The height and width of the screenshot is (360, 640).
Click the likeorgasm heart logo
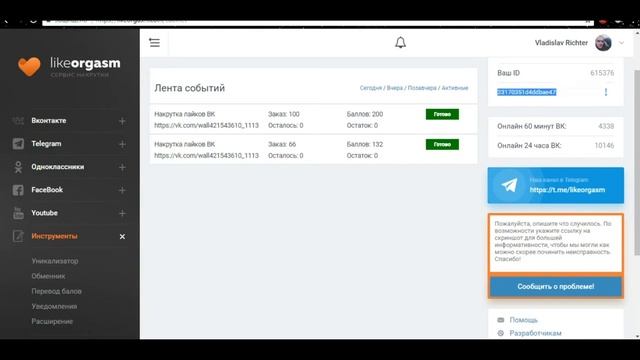[x=29, y=66]
